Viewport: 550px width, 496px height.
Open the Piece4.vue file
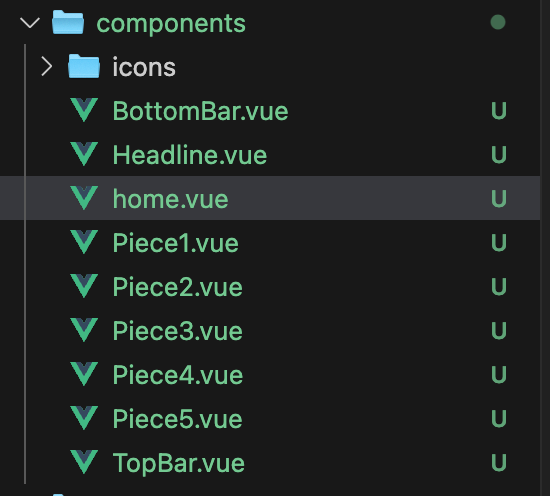[178, 375]
